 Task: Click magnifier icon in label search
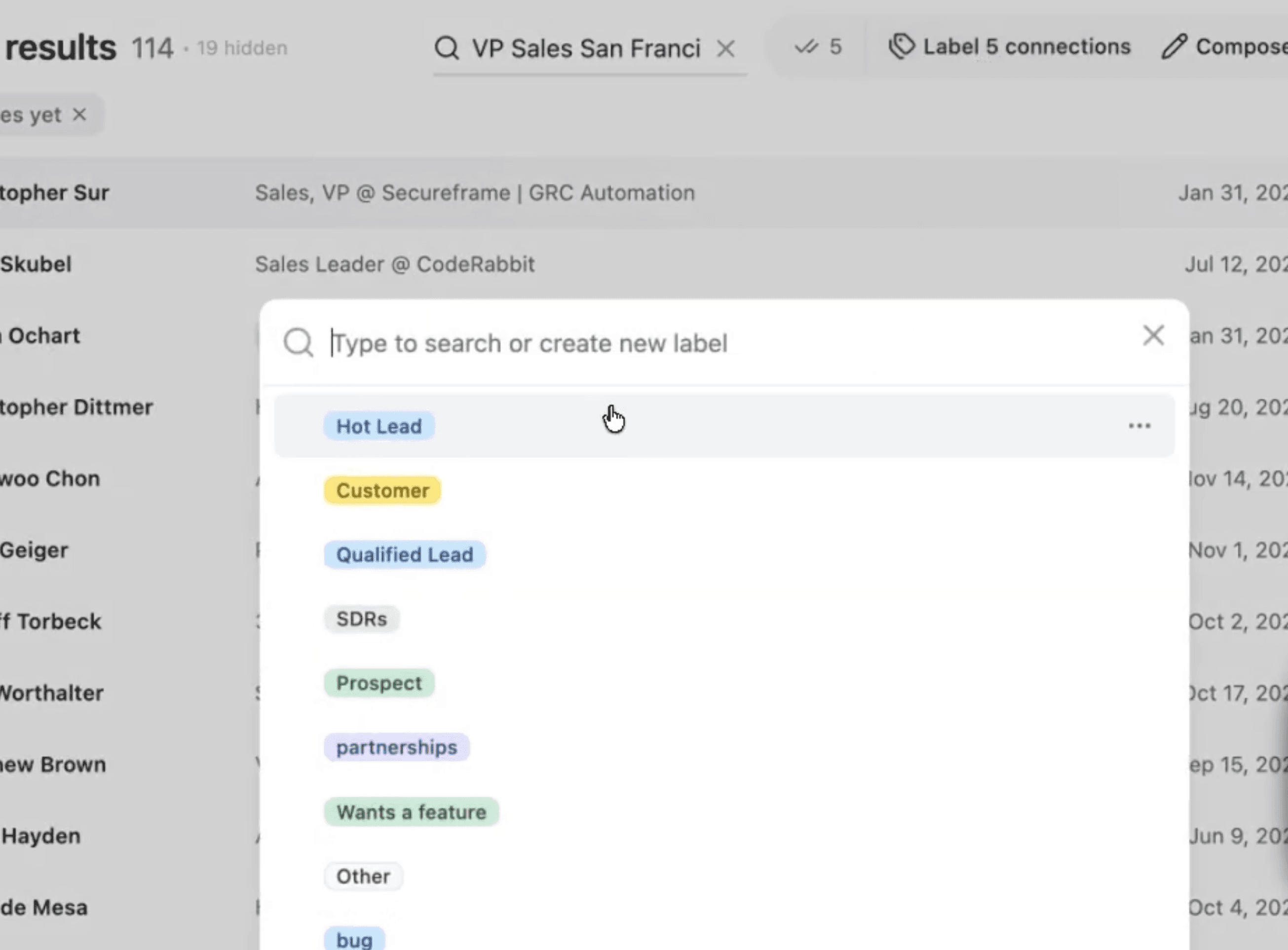(298, 343)
